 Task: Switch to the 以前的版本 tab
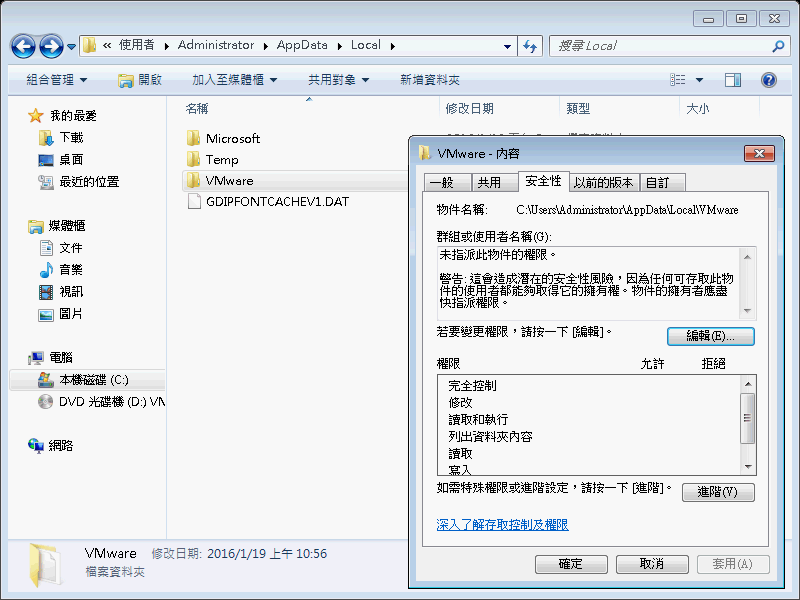pos(604,183)
